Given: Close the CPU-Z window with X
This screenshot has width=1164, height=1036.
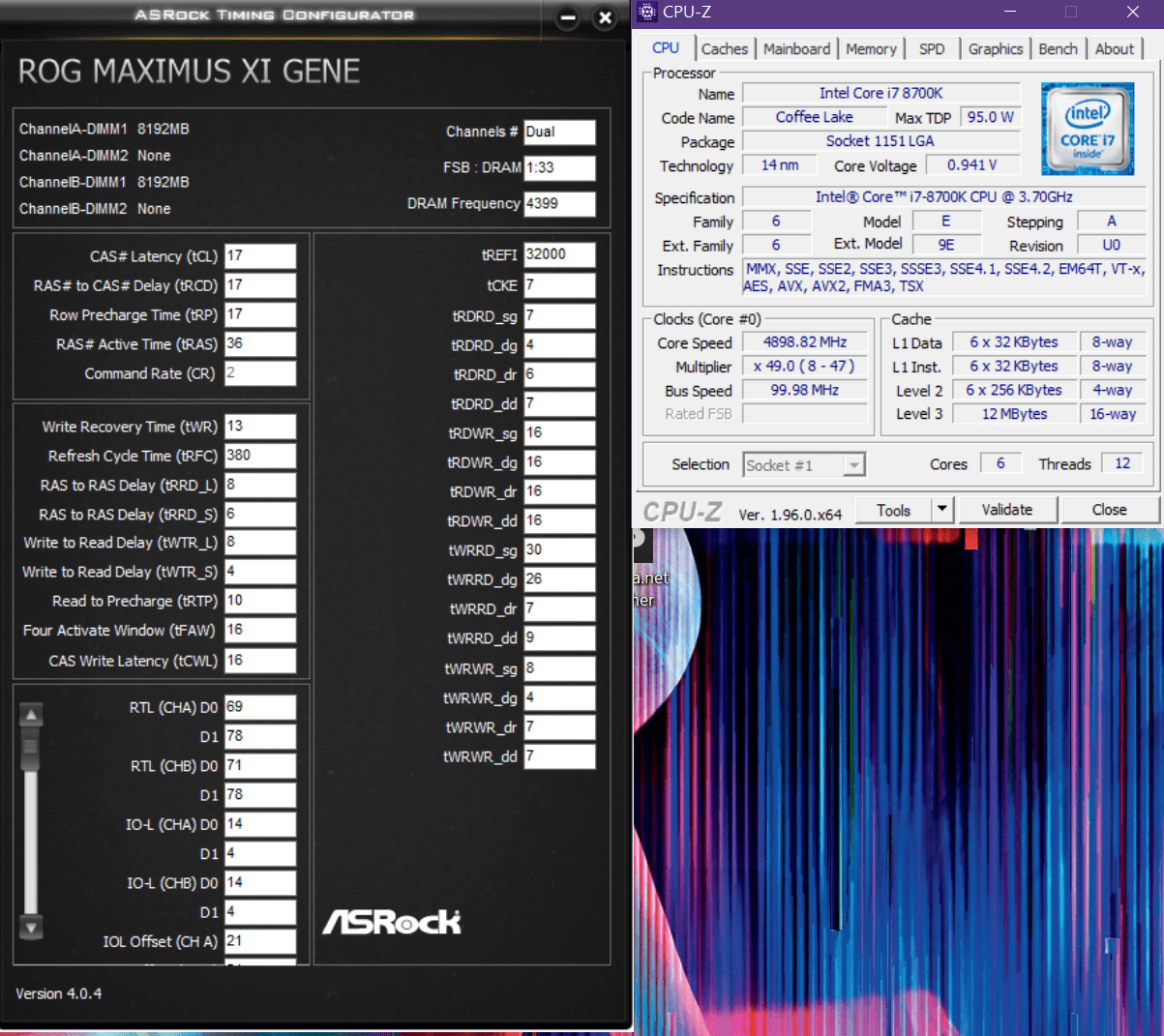Looking at the screenshot, I should tap(1133, 13).
